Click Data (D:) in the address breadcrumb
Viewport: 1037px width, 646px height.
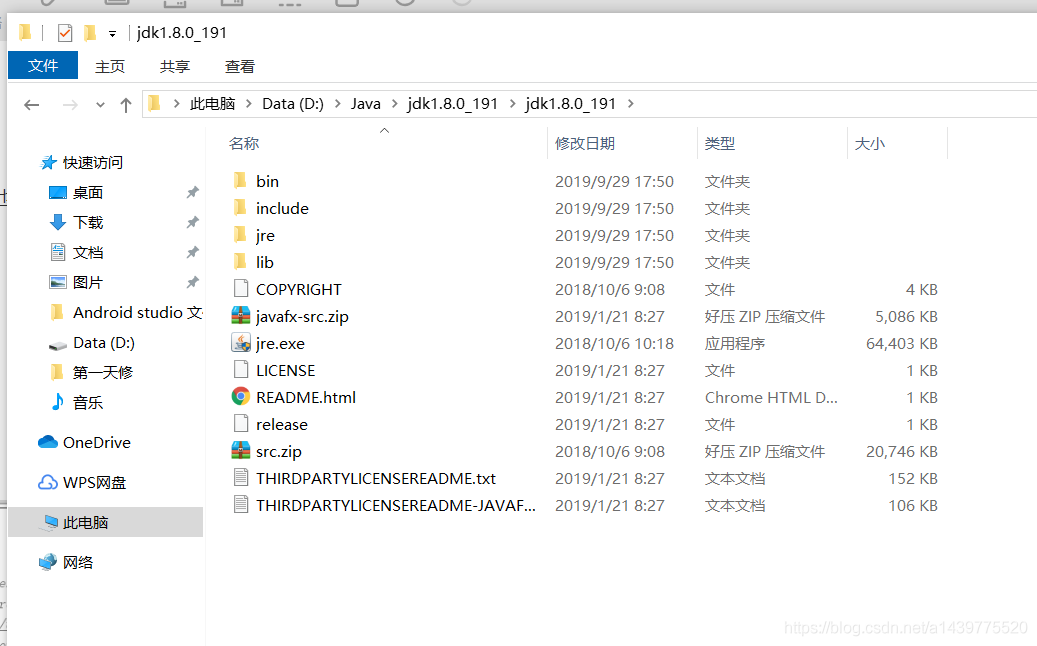coord(293,104)
